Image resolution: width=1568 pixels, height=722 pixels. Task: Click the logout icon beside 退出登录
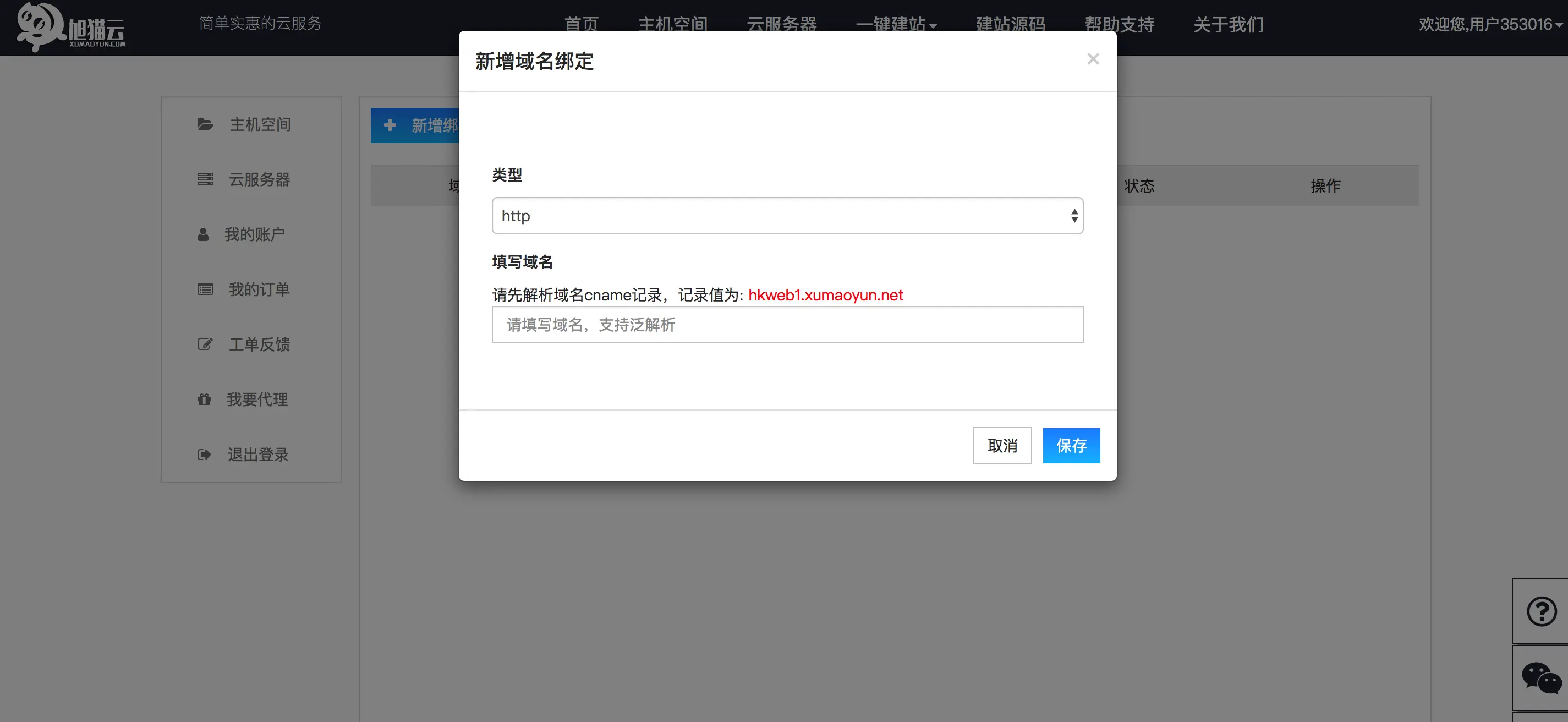(x=204, y=455)
